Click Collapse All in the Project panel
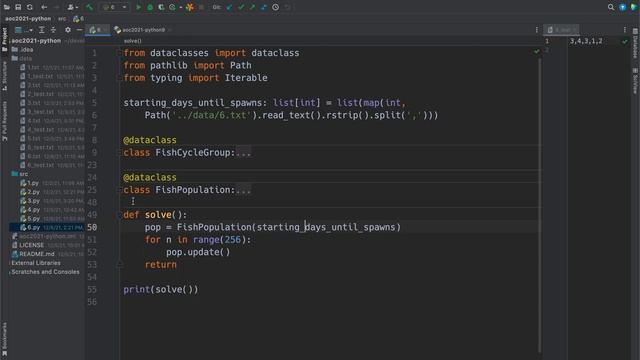The image size is (640, 360). click(x=53, y=30)
